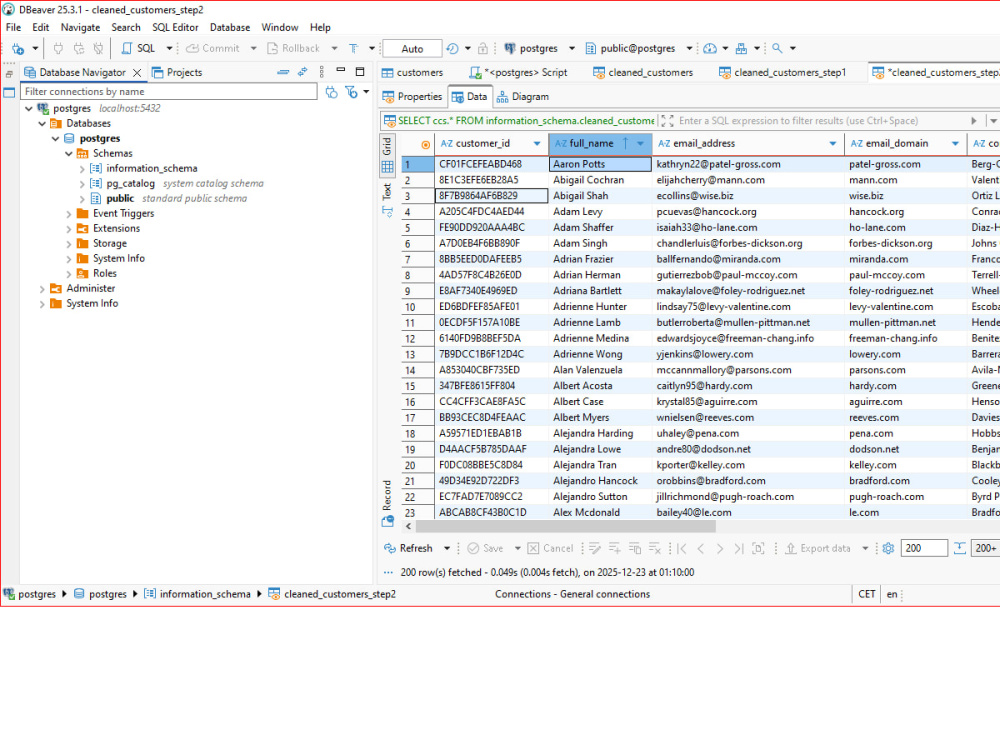The width and height of the screenshot is (1000, 750).
Task: Expand the pg_catalog schema node
Action: click(82, 184)
